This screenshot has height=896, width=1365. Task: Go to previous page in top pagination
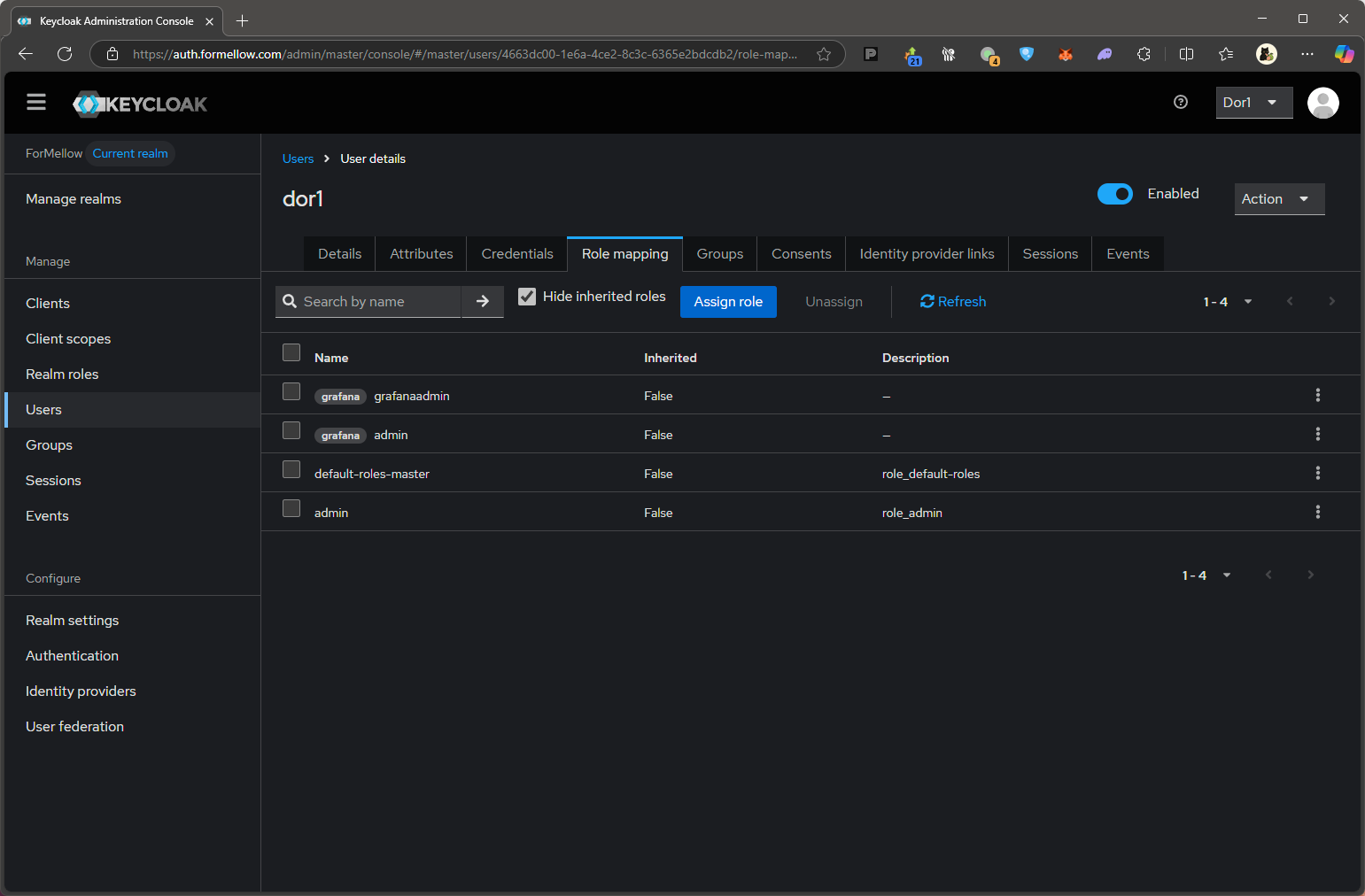pyautogui.click(x=1290, y=301)
